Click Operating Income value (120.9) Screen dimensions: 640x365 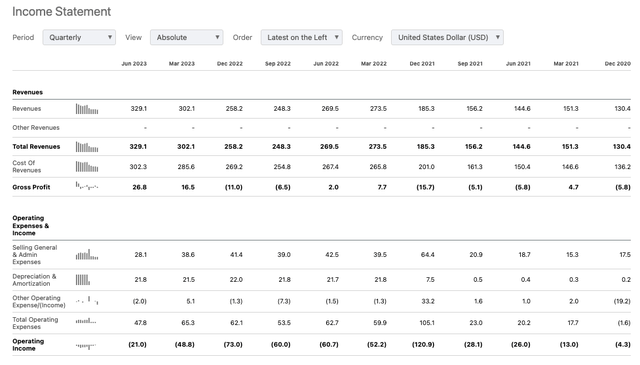[423, 345]
